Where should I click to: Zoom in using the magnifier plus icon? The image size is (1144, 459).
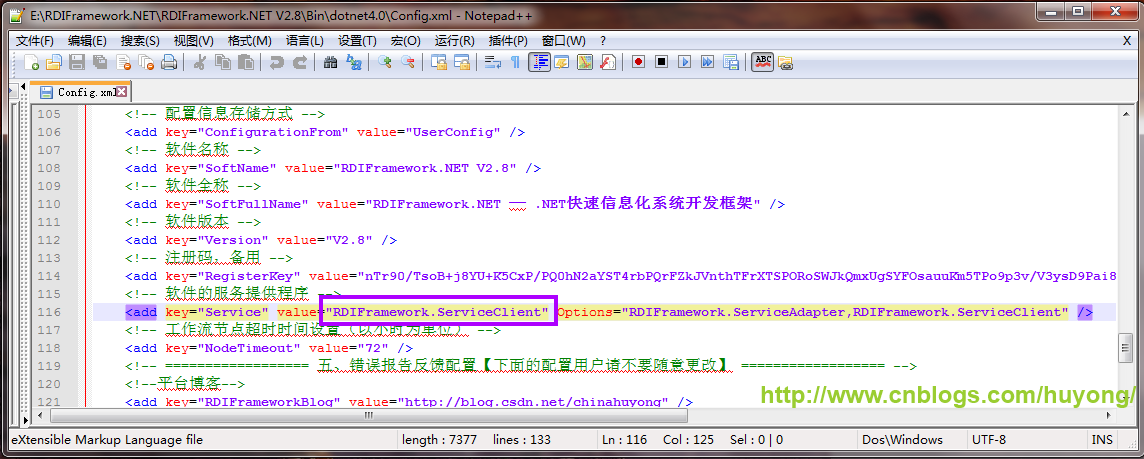[384, 63]
